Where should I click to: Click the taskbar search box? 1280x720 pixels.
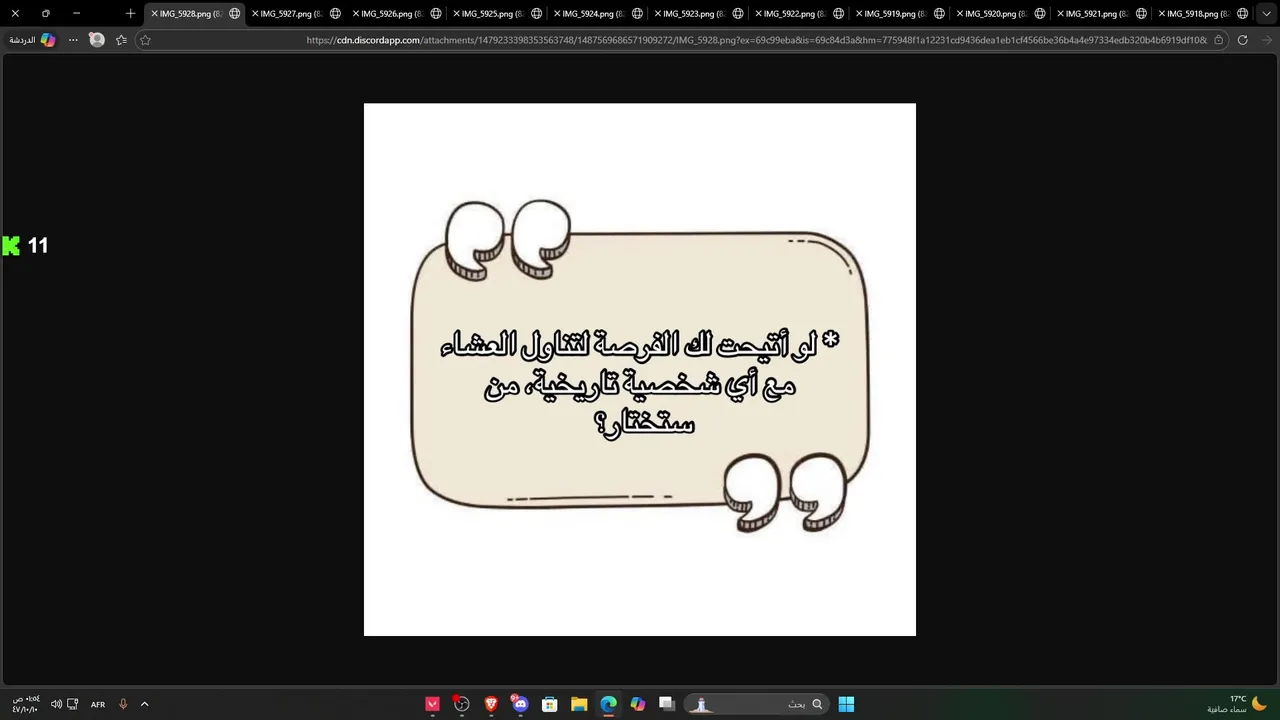coord(756,704)
